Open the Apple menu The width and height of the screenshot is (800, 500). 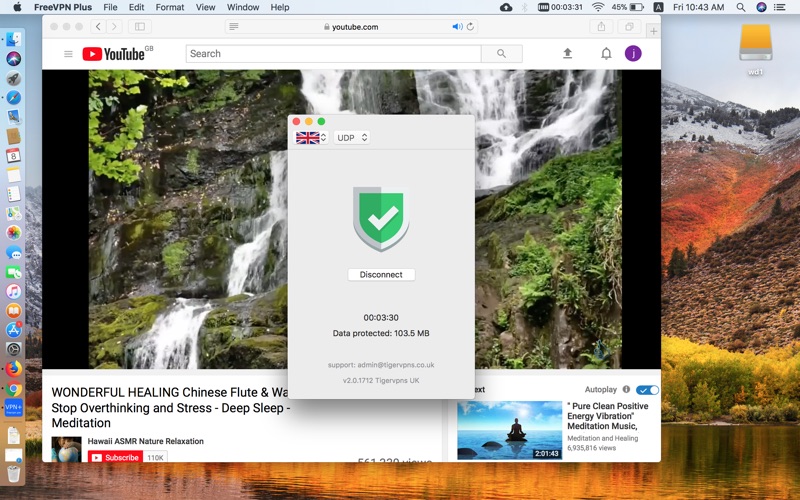(17, 7)
